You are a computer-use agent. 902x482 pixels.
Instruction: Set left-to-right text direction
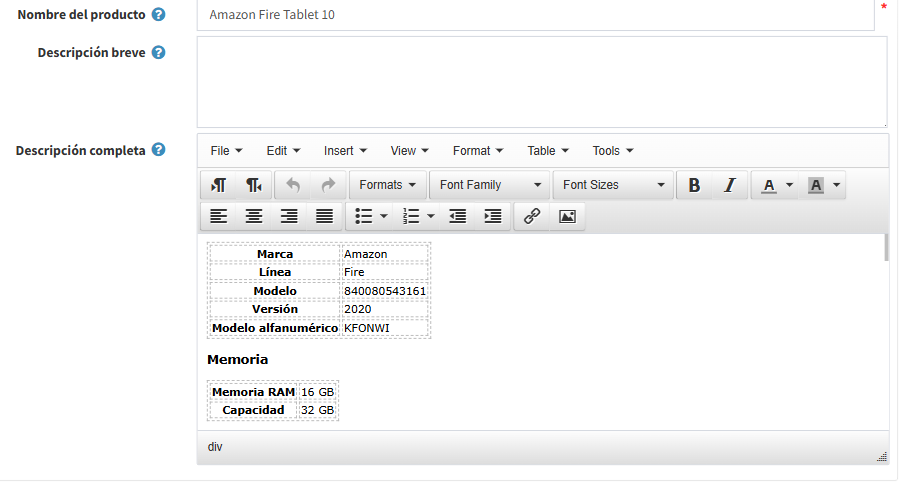click(219, 185)
